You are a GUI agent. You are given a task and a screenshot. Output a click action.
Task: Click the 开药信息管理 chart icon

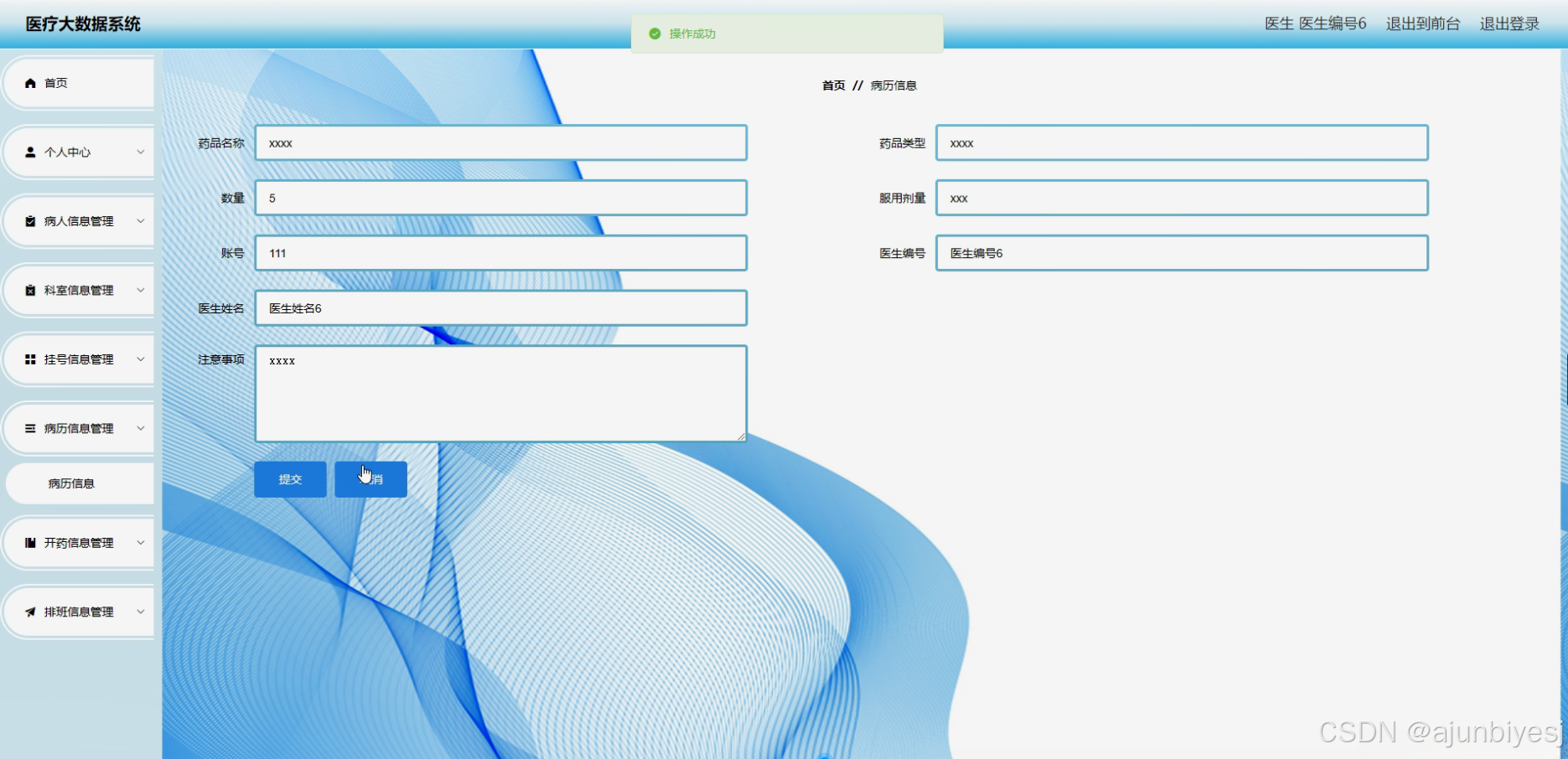[30, 542]
